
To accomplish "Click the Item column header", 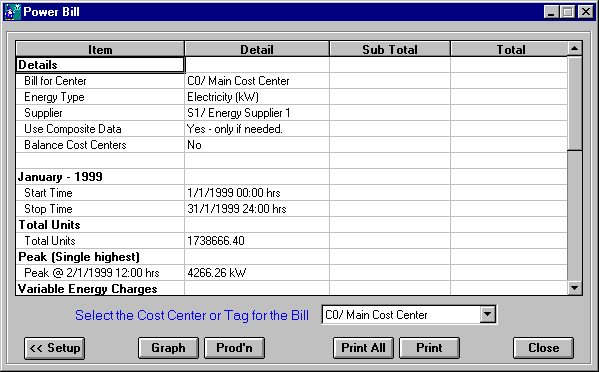I will [x=100, y=49].
